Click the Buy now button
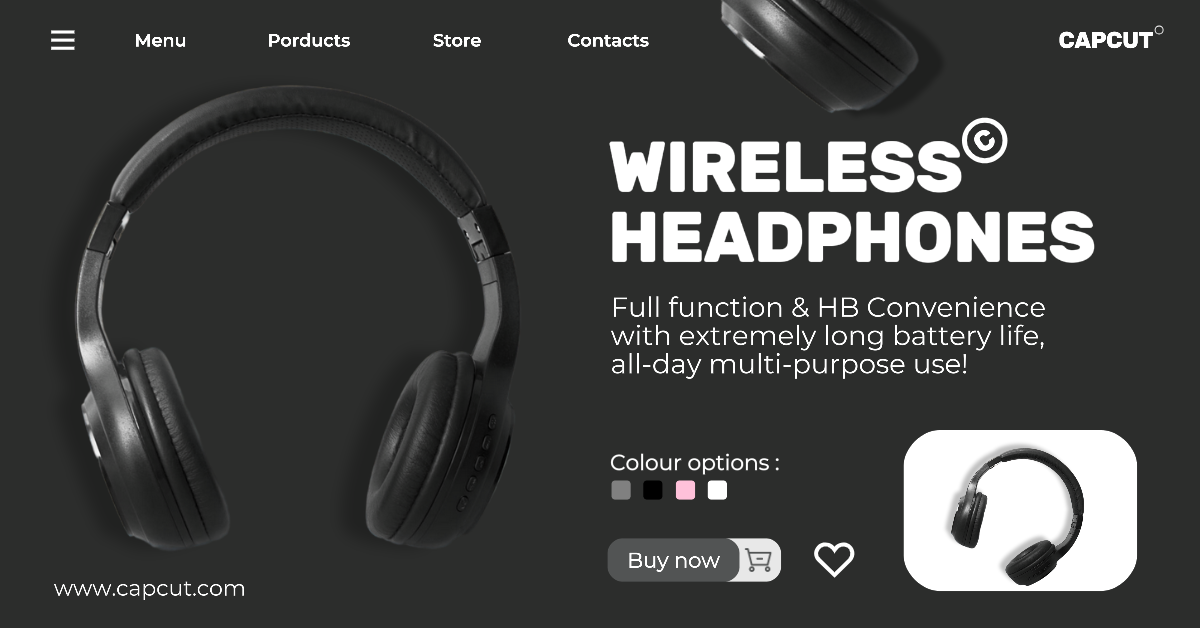This screenshot has width=1200, height=628. click(674, 560)
